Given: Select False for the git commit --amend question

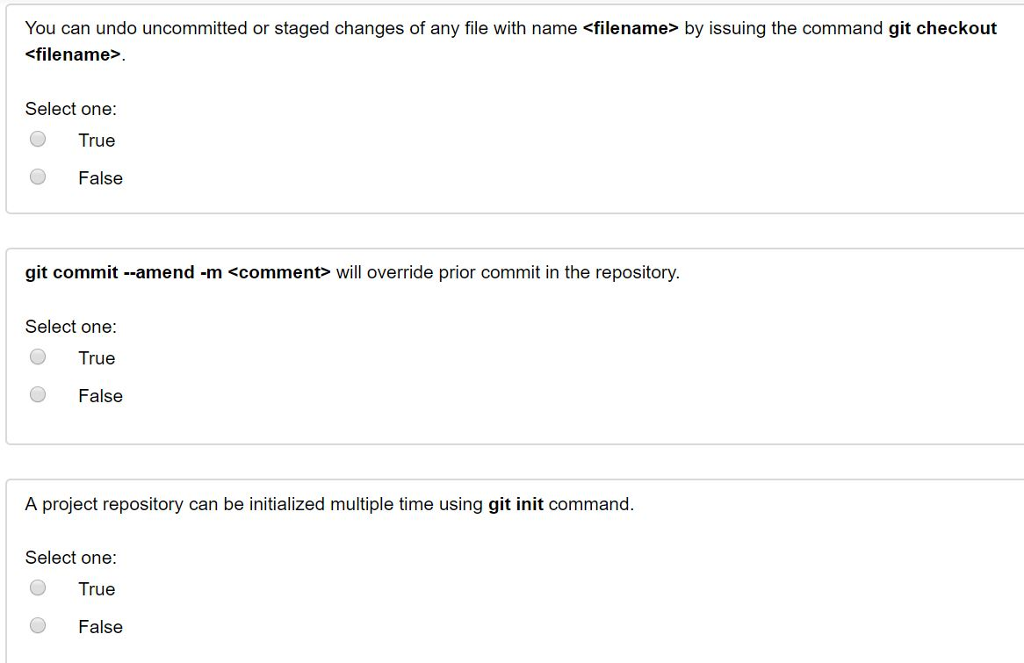Looking at the screenshot, I should pyautogui.click(x=37, y=393).
